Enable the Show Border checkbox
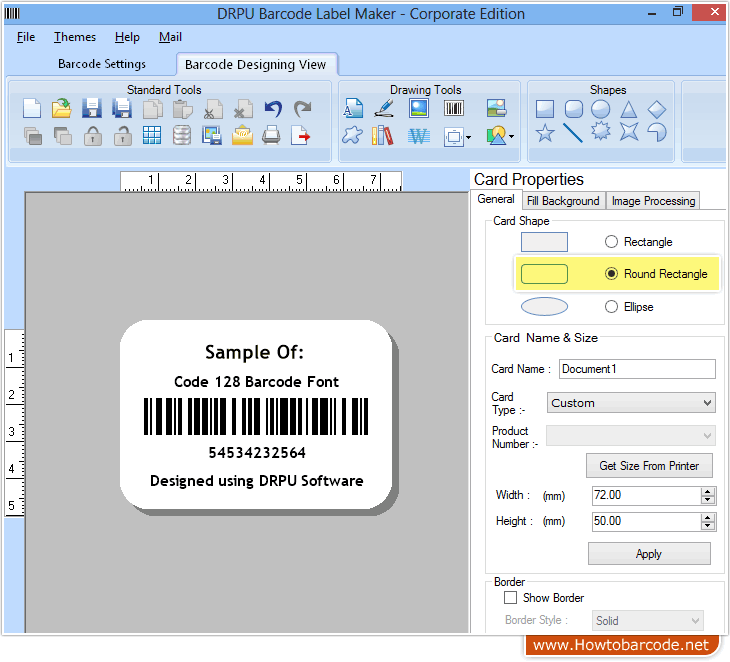The height and width of the screenshot is (662, 730). [x=510, y=597]
